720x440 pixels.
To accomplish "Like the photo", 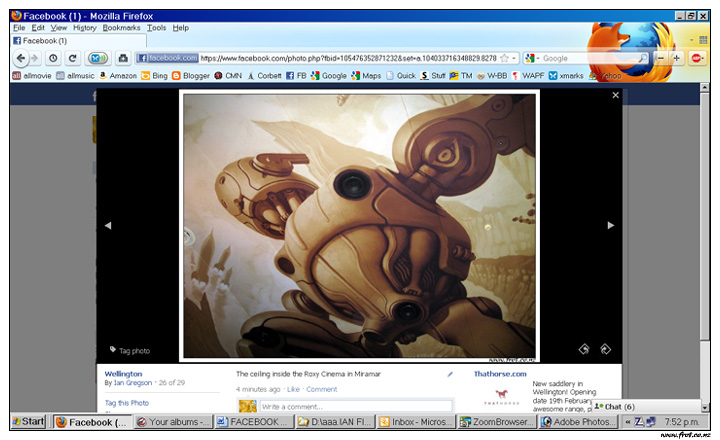I will coord(293,389).
